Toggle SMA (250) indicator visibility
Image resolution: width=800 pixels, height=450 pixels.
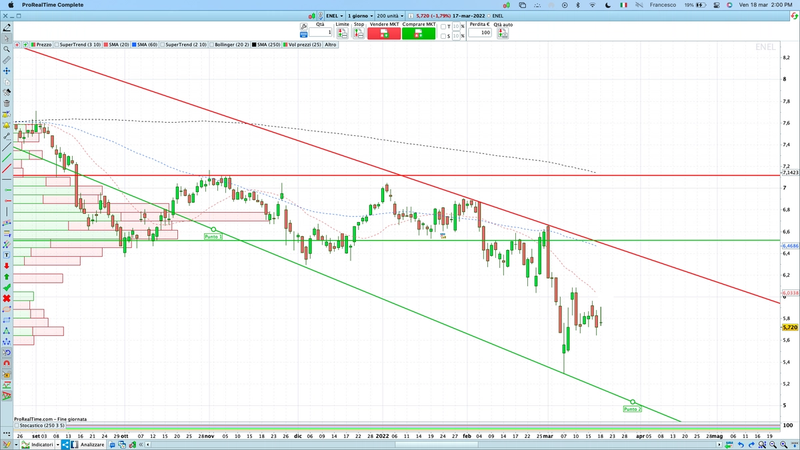(254, 45)
